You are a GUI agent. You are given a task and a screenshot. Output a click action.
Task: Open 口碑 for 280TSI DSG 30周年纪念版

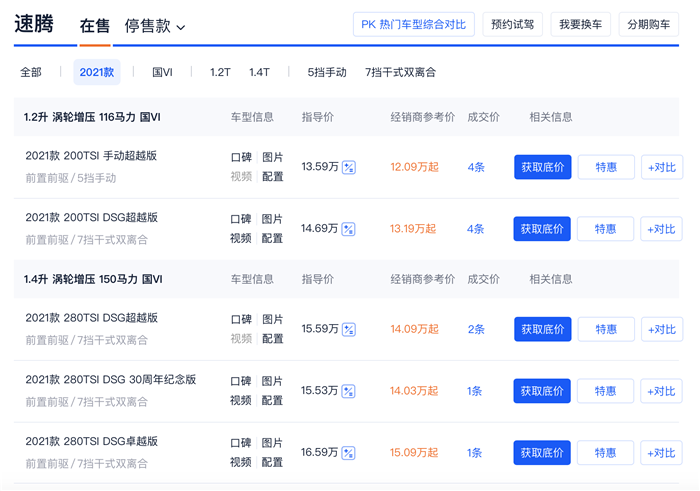[241, 381]
